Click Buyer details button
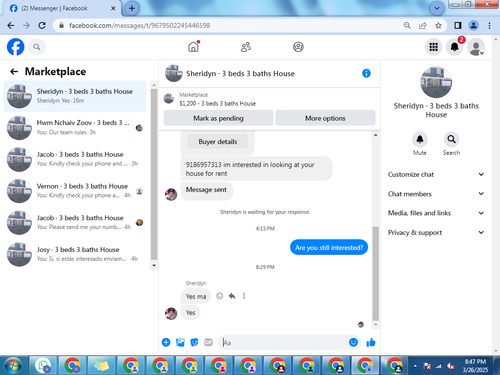This screenshot has width=500, height=375. (218, 142)
